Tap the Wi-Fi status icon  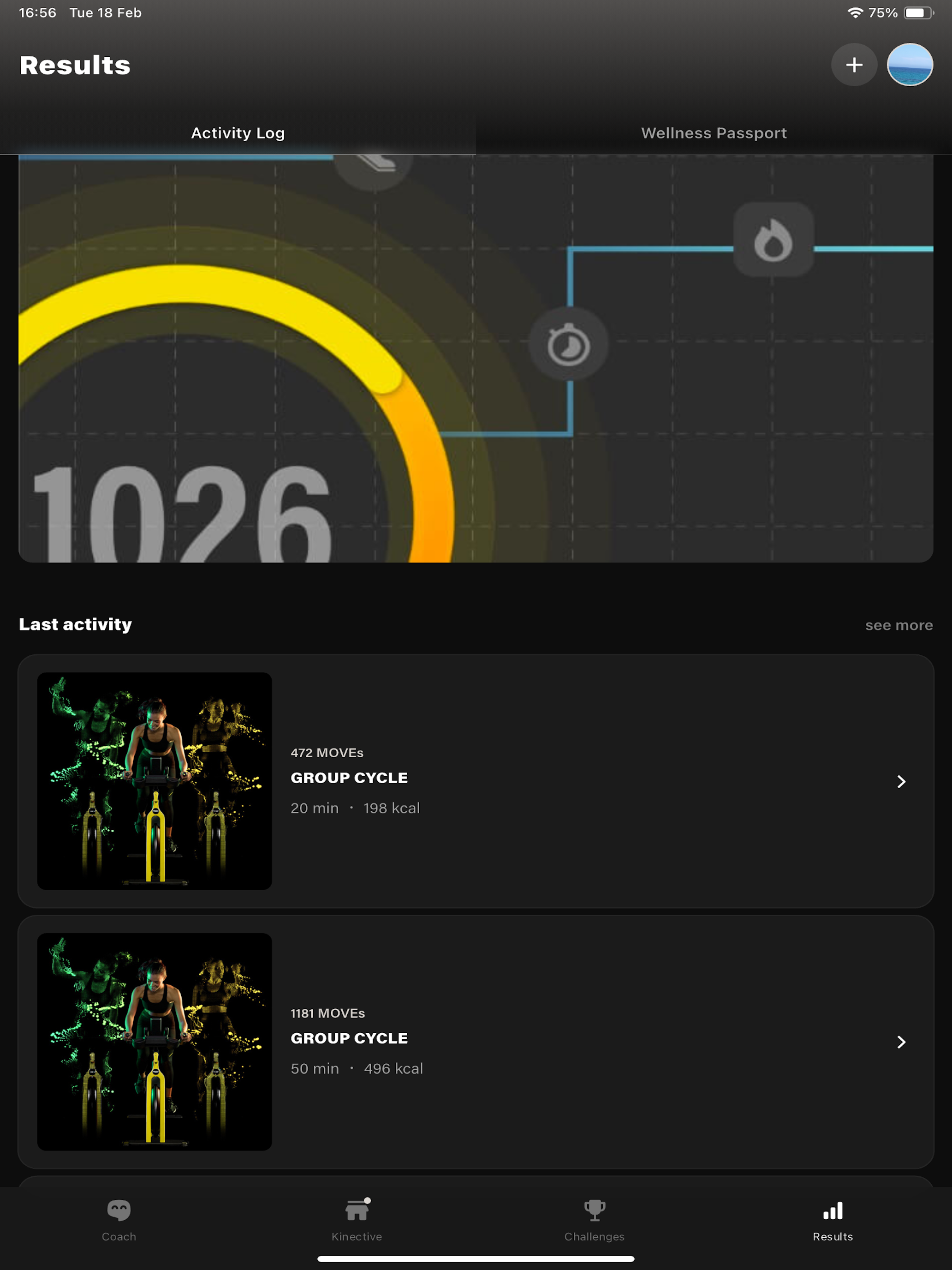coord(855,12)
